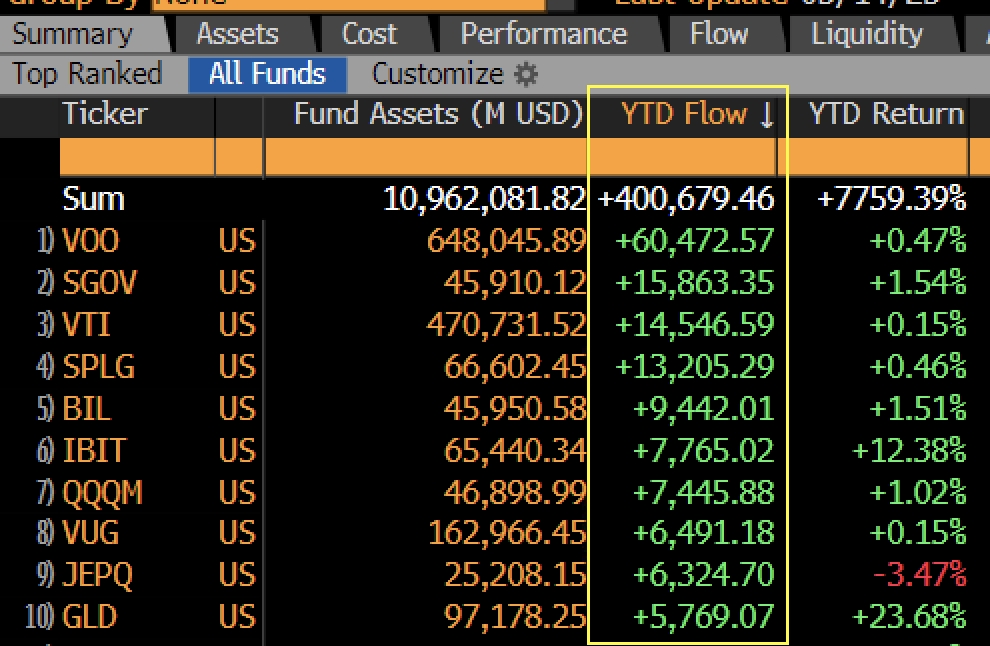Open the SGOV ticker row
This screenshot has width=990, height=646.
click(99, 282)
